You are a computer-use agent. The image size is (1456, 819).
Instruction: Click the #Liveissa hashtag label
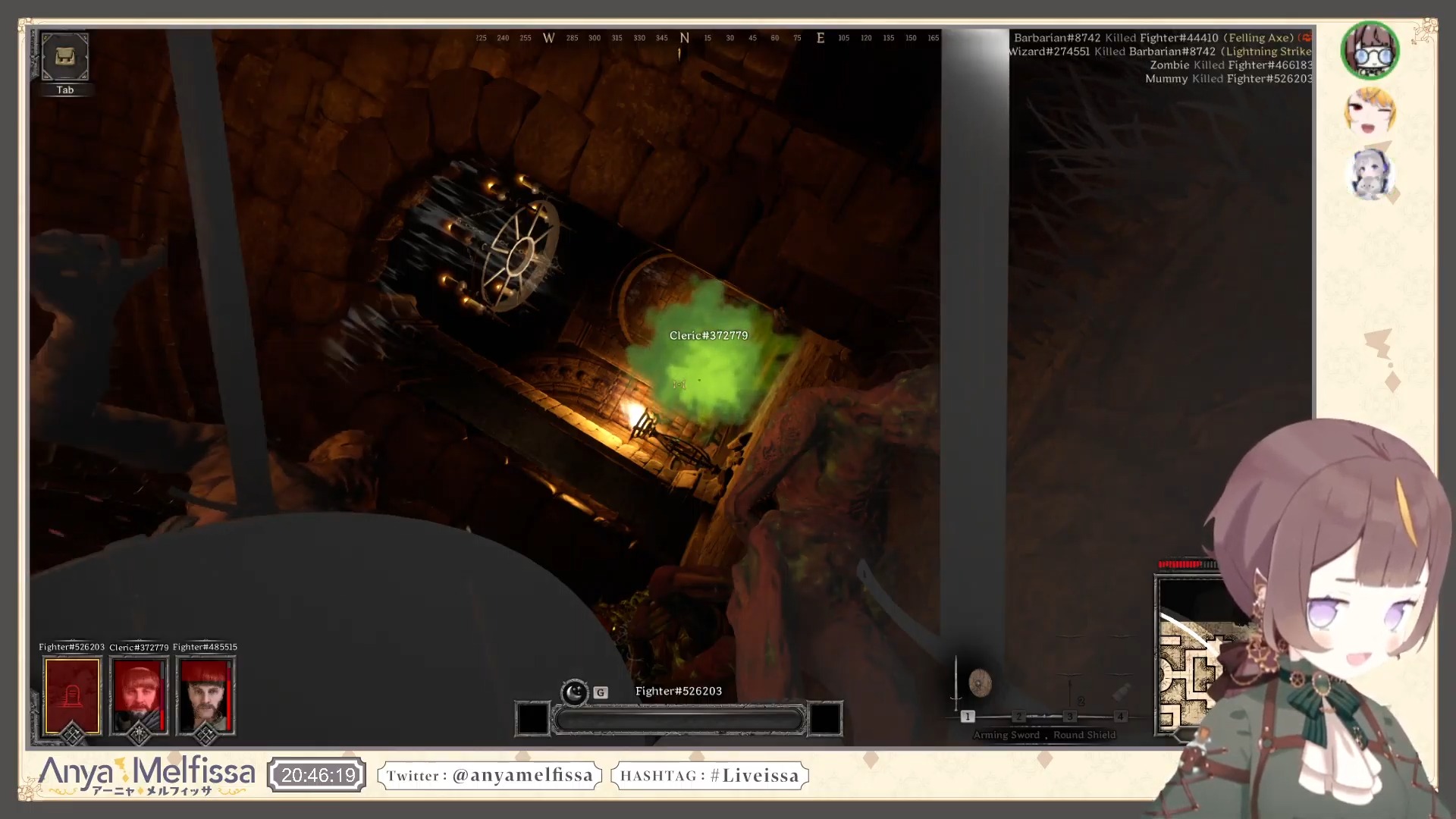[710, 776]
